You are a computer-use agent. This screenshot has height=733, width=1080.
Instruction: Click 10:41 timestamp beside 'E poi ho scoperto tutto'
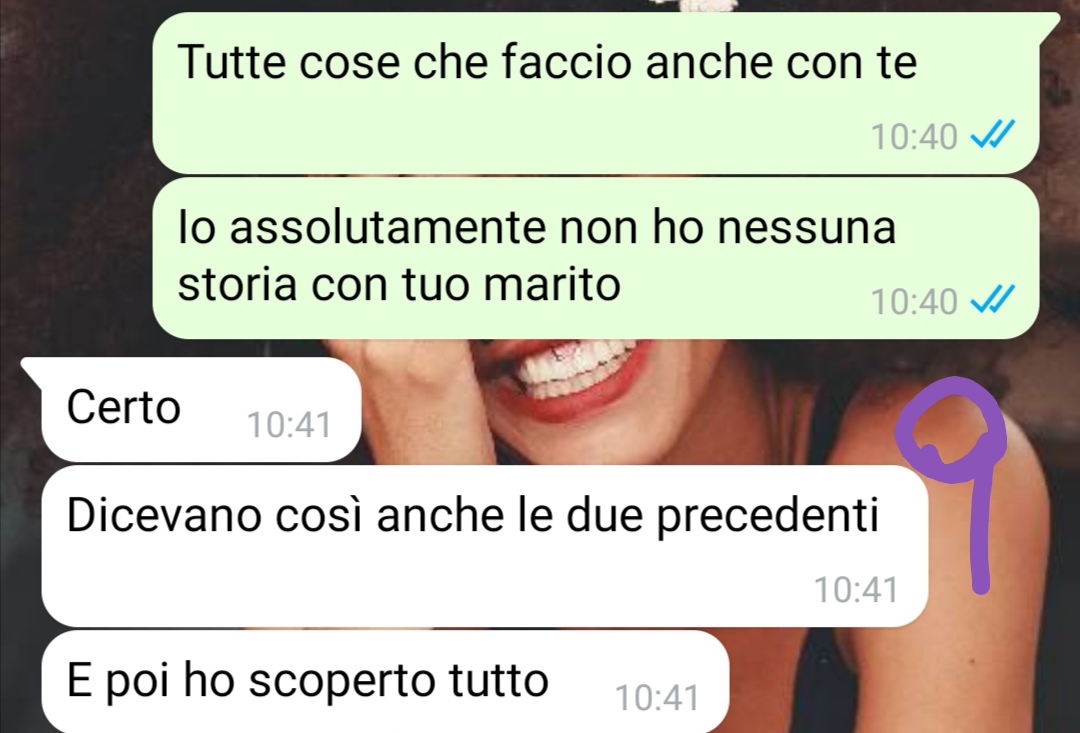[657, 697]
